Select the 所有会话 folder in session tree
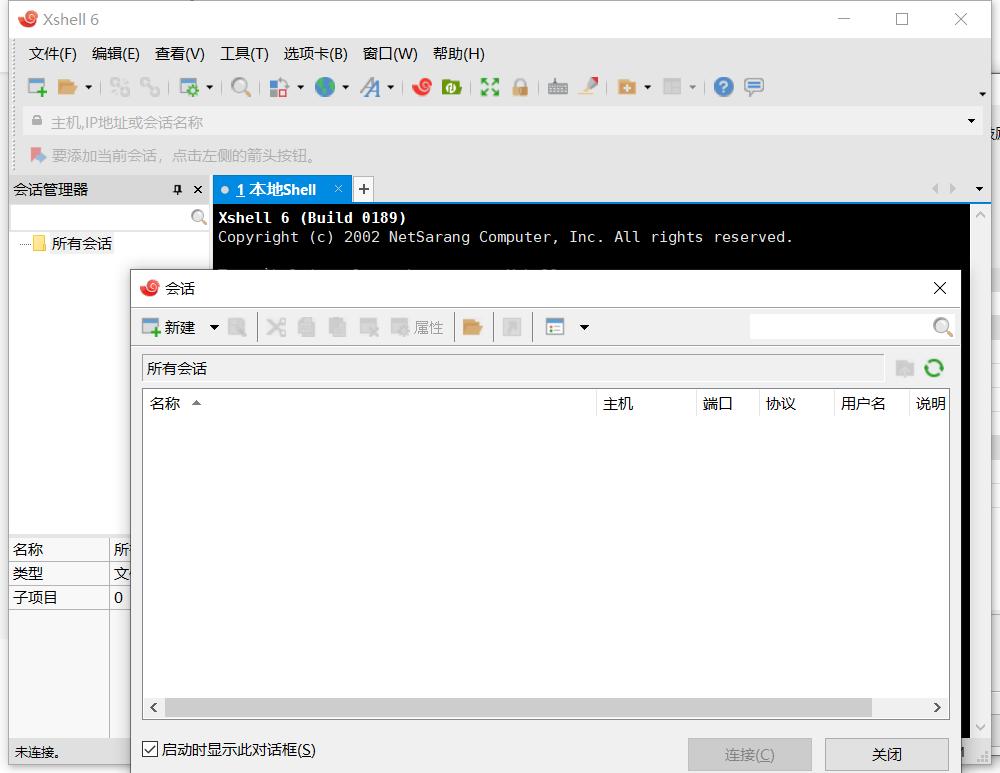 (x=81, y=243)
